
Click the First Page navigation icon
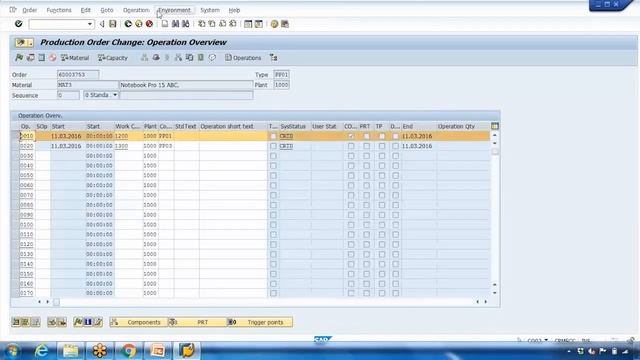pos(202,24)
